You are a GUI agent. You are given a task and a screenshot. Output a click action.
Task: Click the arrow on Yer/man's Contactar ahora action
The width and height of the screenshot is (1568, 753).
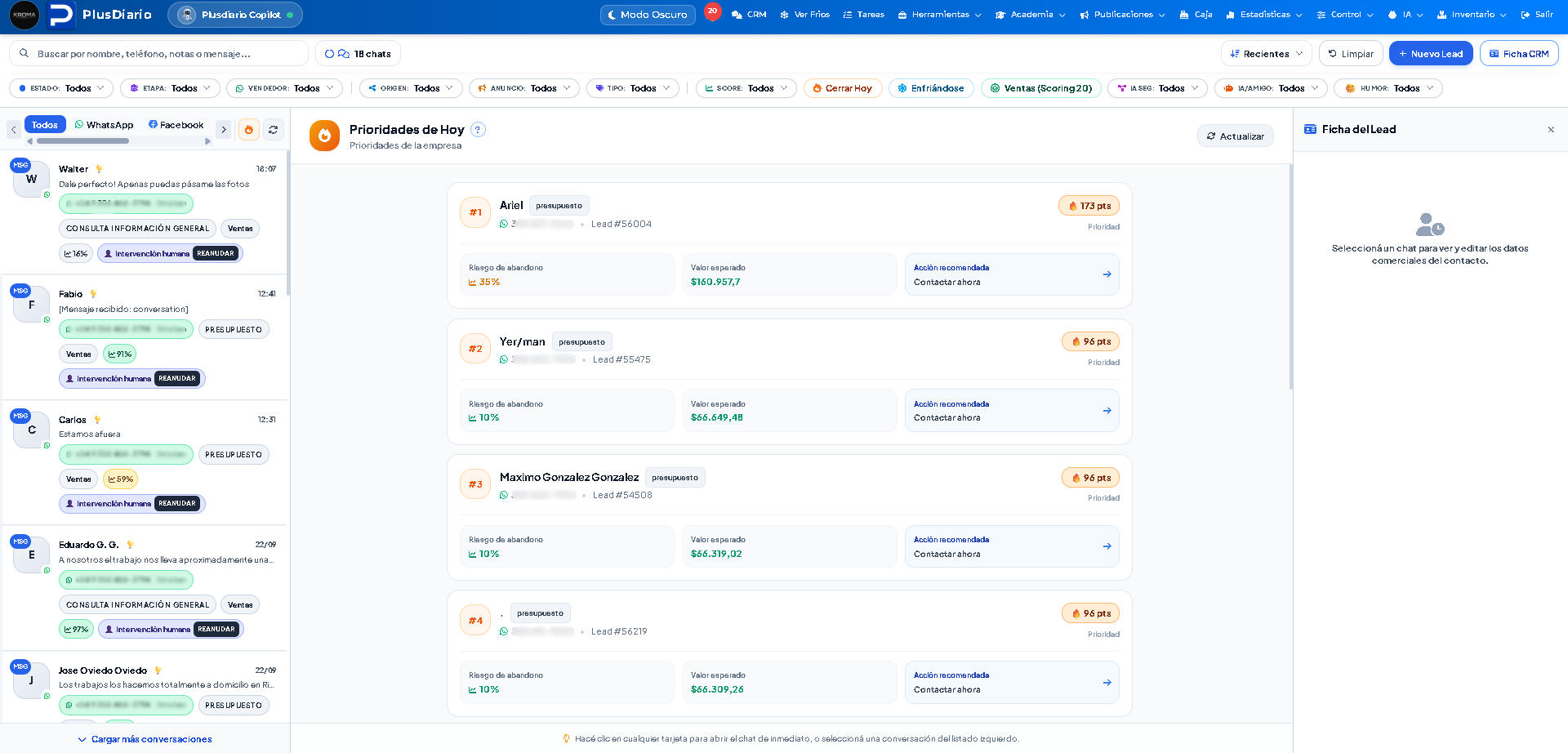tap(1107, 411)
